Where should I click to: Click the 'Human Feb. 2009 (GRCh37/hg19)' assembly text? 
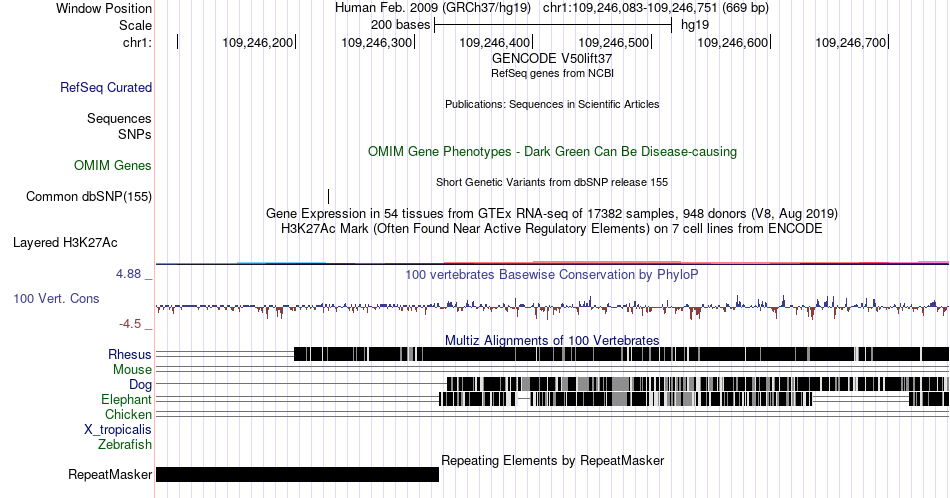(433, 8)
